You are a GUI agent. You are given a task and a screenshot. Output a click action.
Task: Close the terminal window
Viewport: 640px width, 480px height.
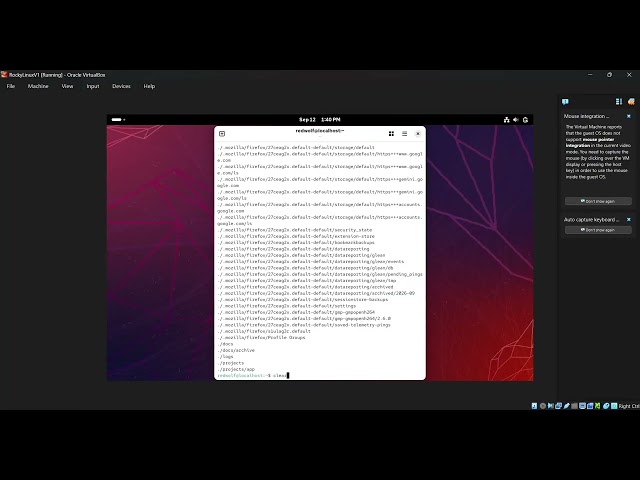tap(418, 134)
